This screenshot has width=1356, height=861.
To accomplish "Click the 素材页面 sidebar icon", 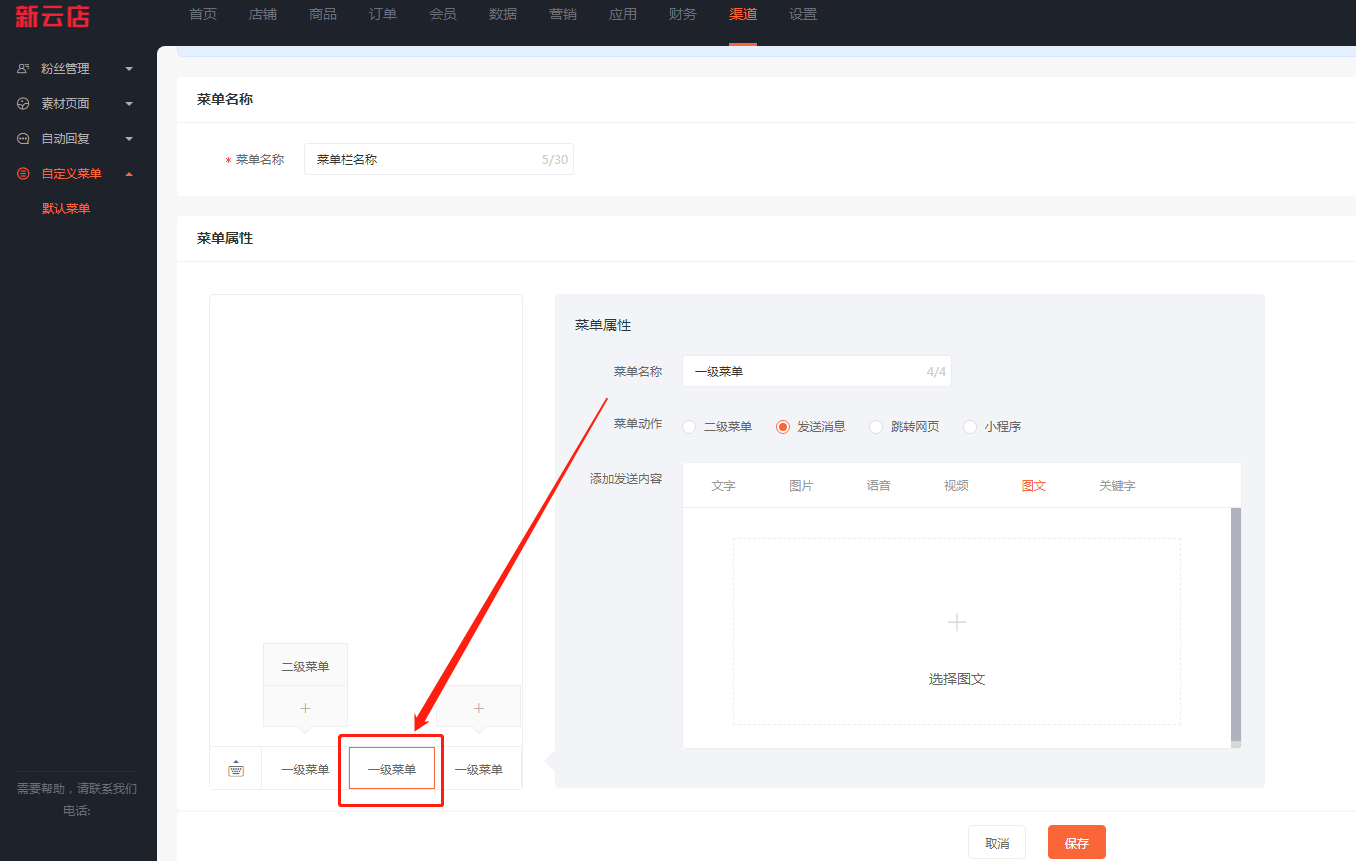I will coord(23,104).
